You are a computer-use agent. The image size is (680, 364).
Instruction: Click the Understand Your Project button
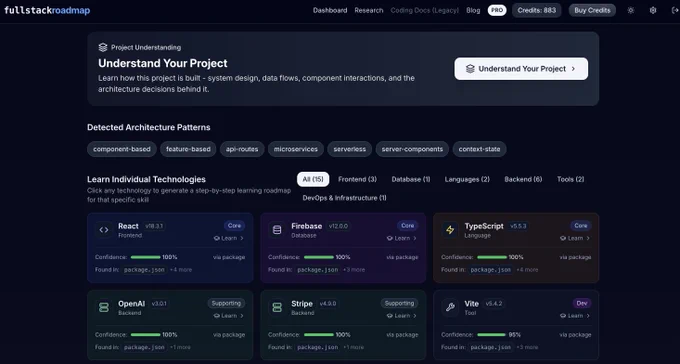coord(521,69)
